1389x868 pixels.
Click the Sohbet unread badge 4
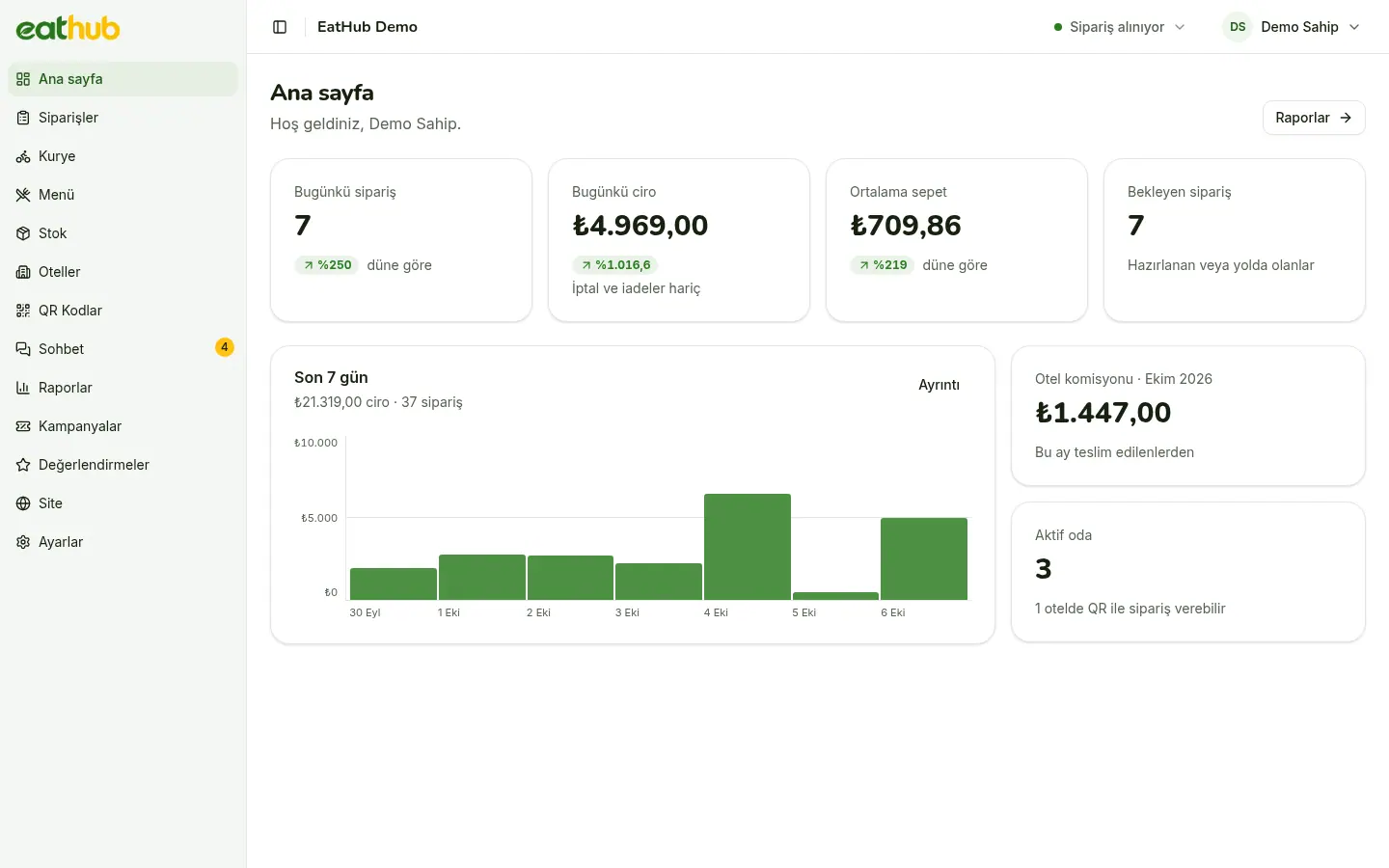tap(225, 347)
